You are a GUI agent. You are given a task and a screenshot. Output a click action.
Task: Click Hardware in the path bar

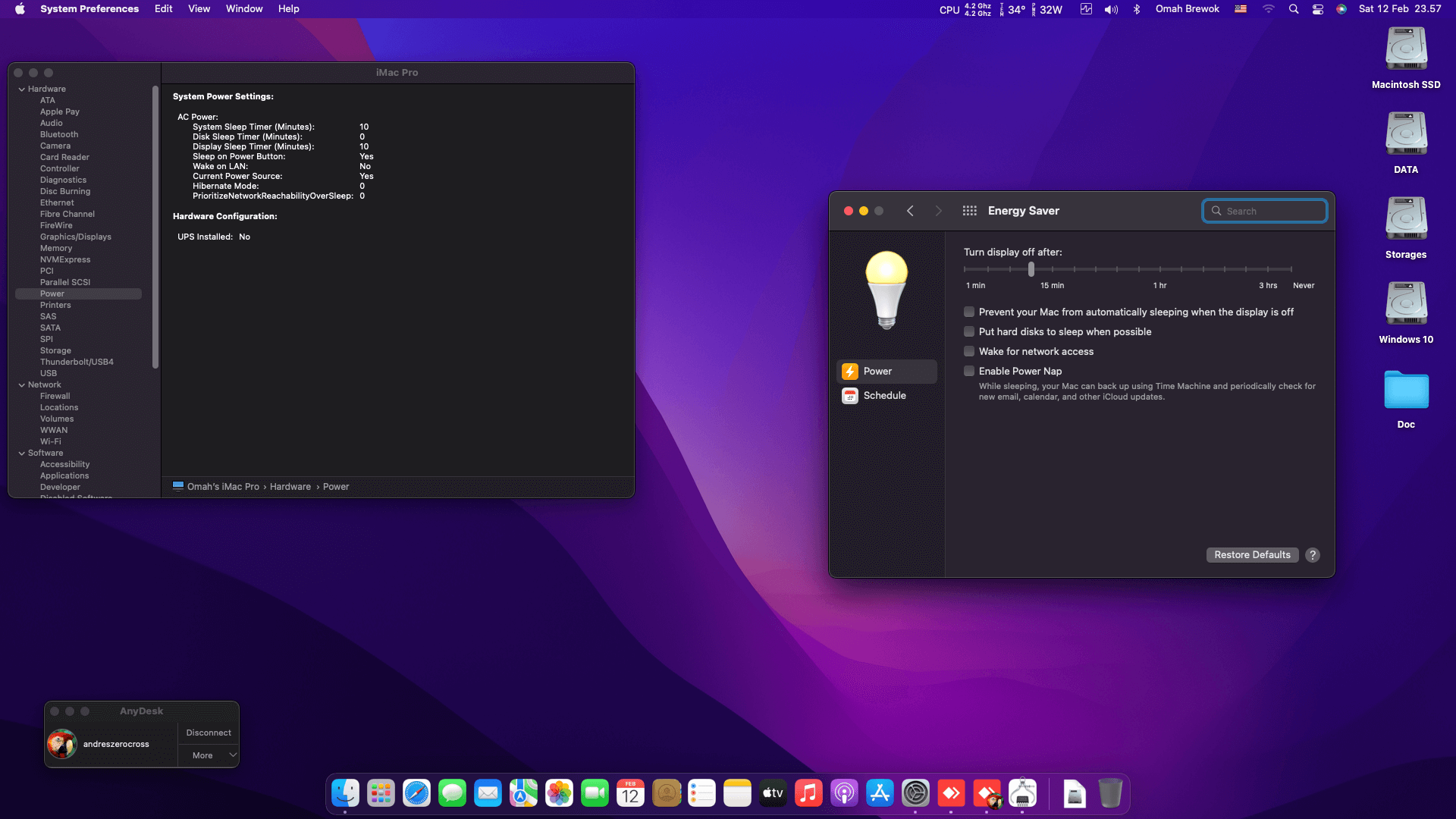290,487
